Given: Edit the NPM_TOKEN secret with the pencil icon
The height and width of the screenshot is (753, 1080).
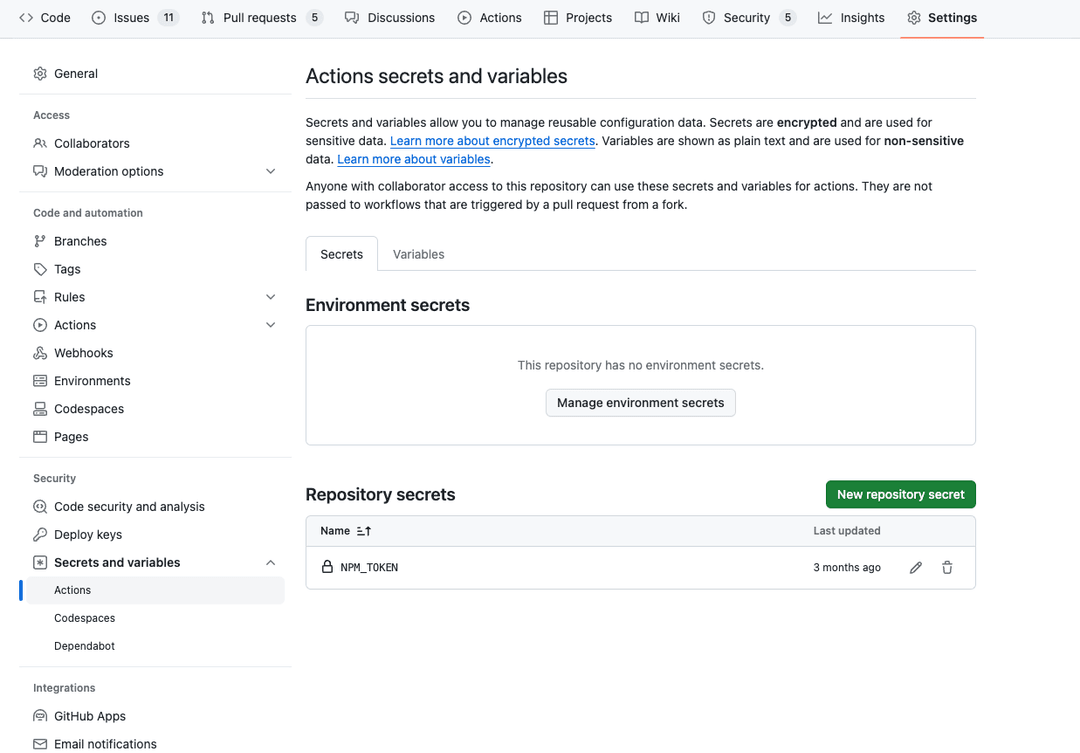Looking at the screenshot, I should coord(915,567).
